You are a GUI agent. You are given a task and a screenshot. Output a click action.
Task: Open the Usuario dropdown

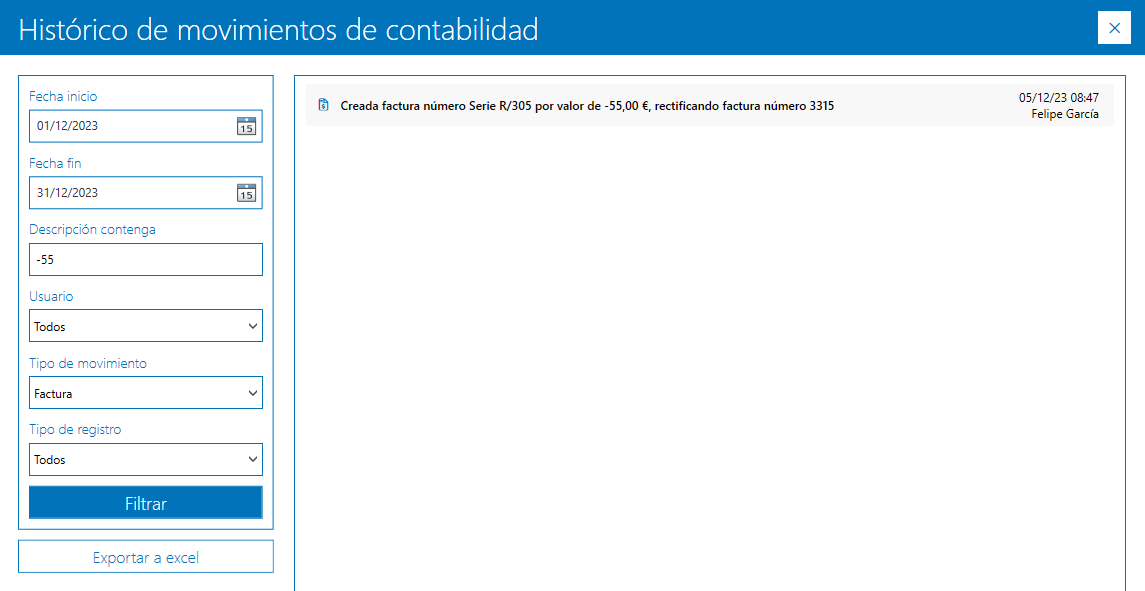[145, 325]
